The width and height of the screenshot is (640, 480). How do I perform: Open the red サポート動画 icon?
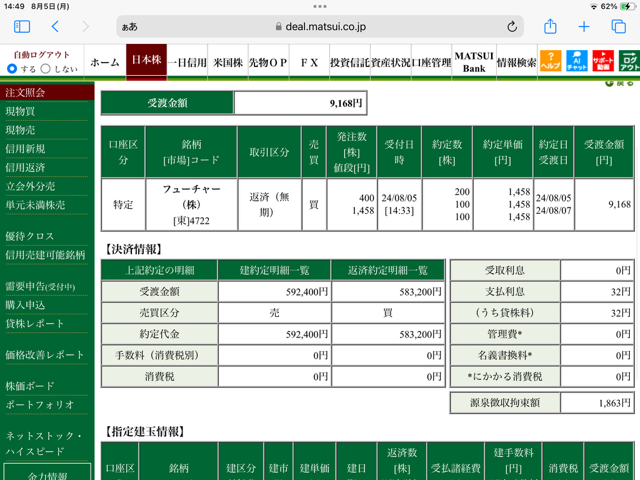pos(603,61)
